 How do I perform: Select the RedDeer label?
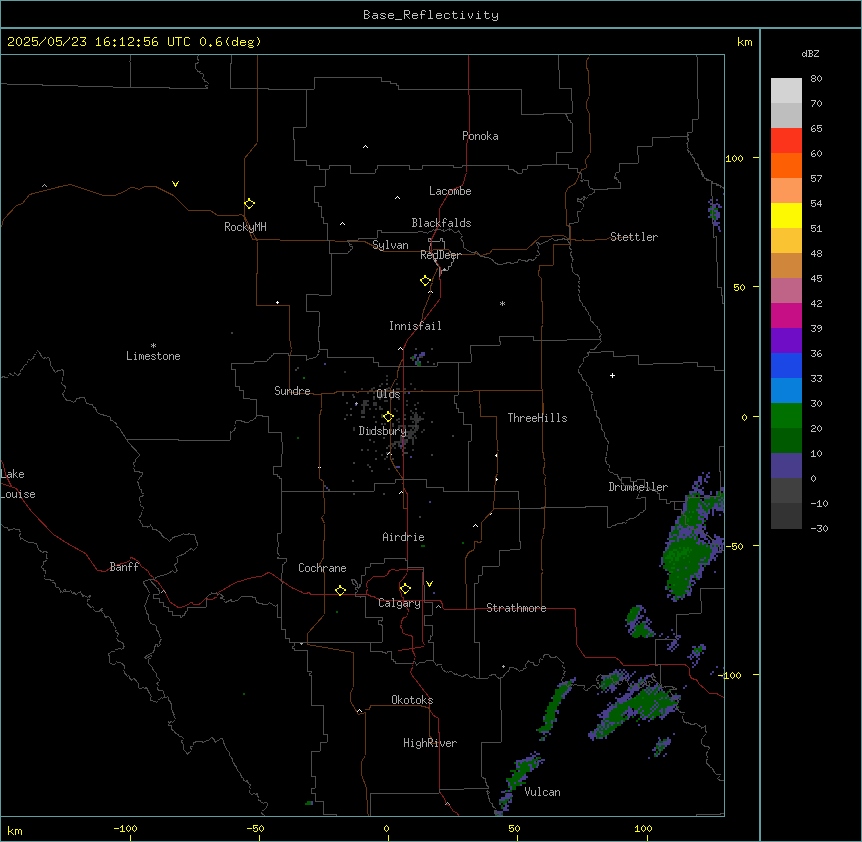pos(440,255)
